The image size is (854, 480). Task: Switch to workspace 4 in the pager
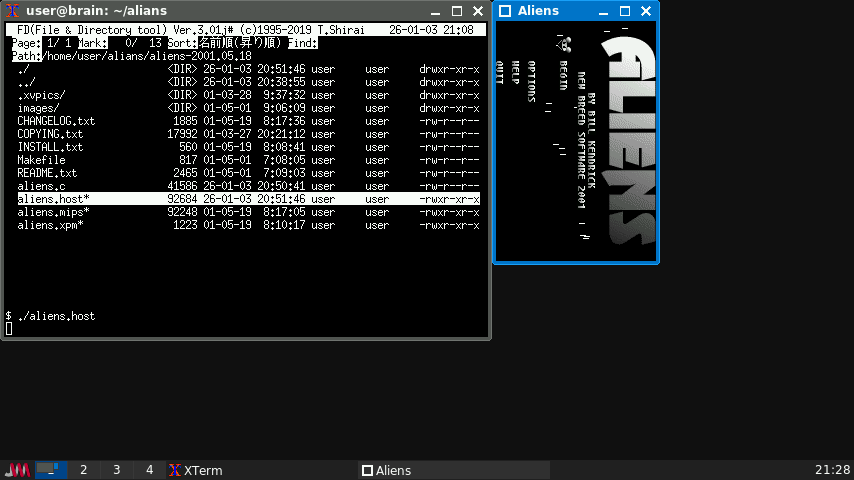[149, 470]
